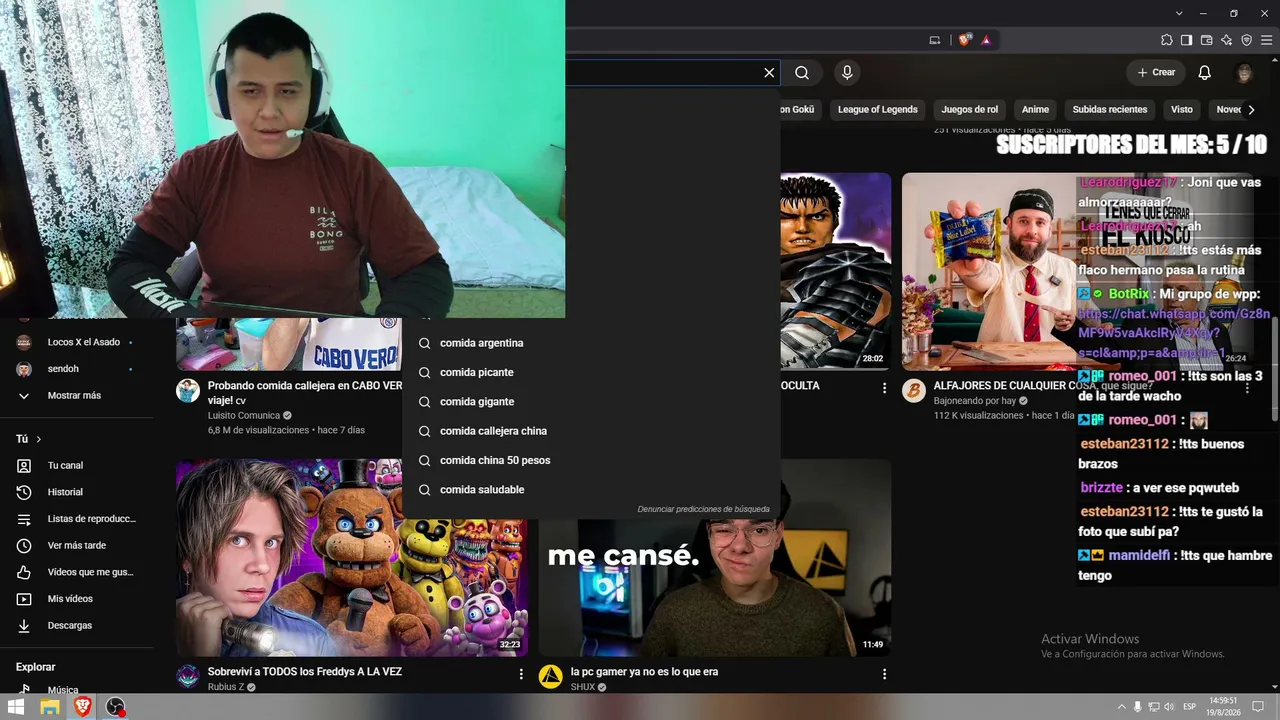Image resolution: width=1280 pixels, height=720 pixels.
Task: Open the account avatar menu
Action: tap(1244, 72)
